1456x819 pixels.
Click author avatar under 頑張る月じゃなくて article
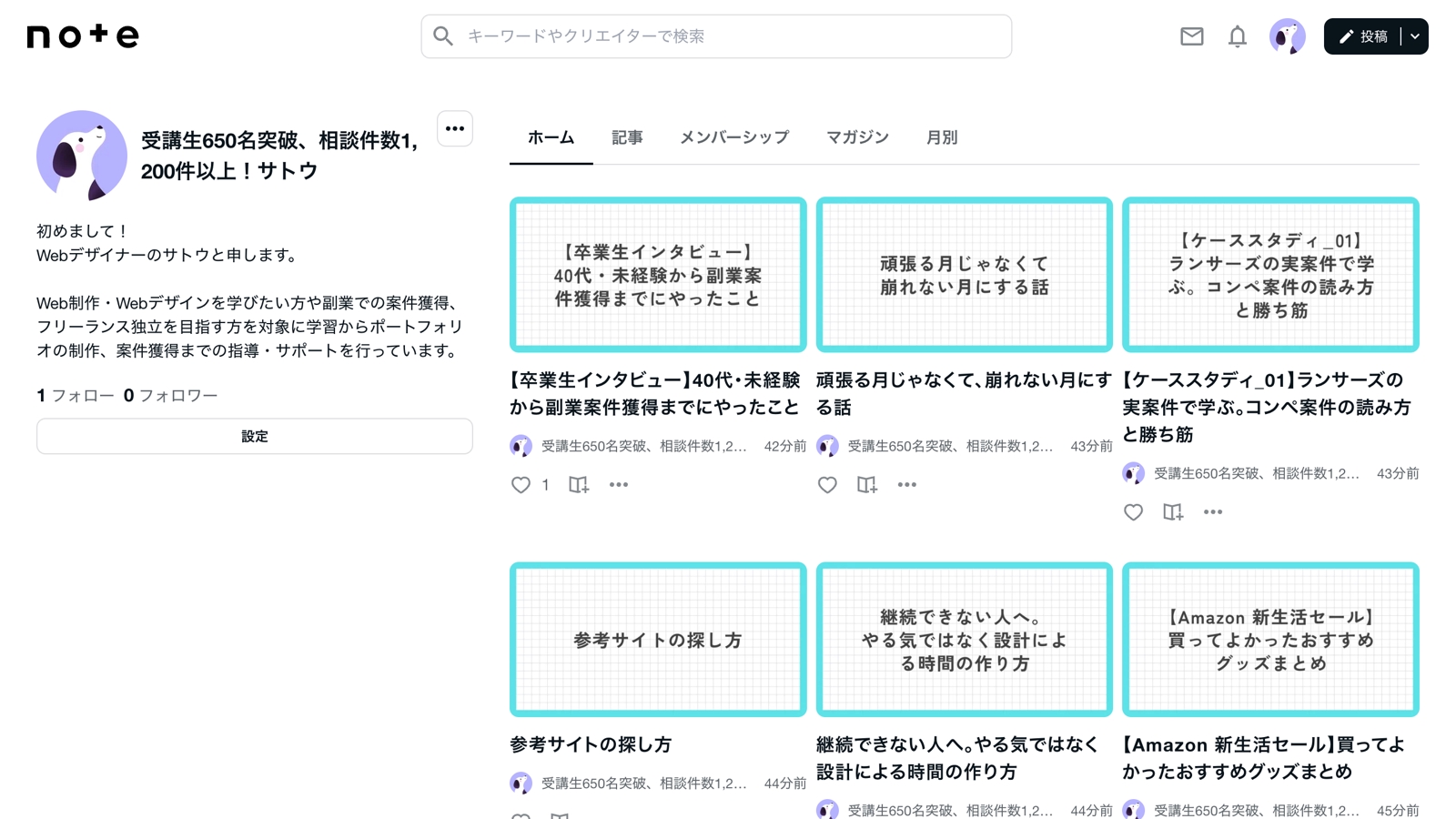(x=827, y=446)
